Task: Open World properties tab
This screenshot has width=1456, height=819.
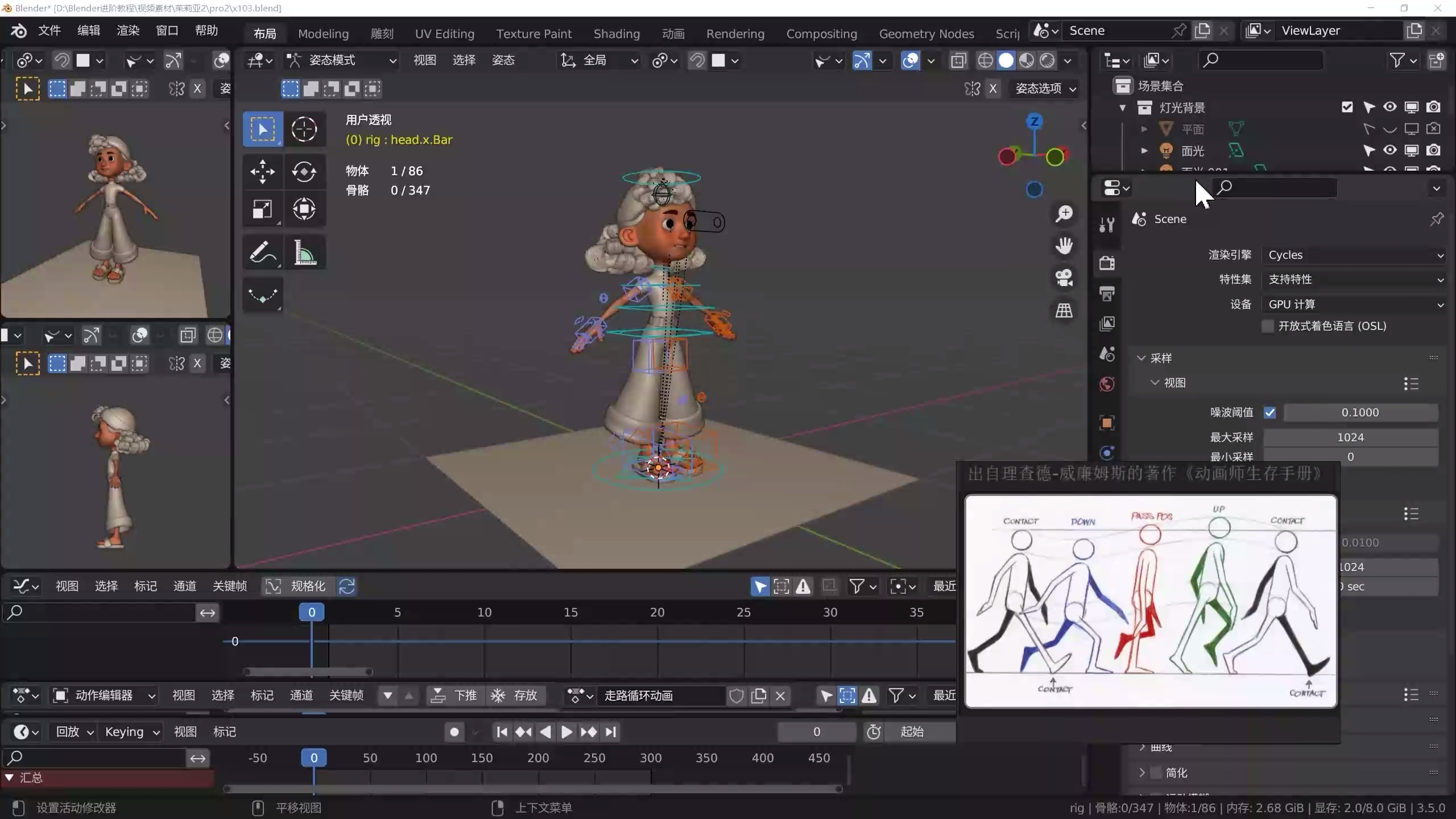Action: tap(1106, 384)
